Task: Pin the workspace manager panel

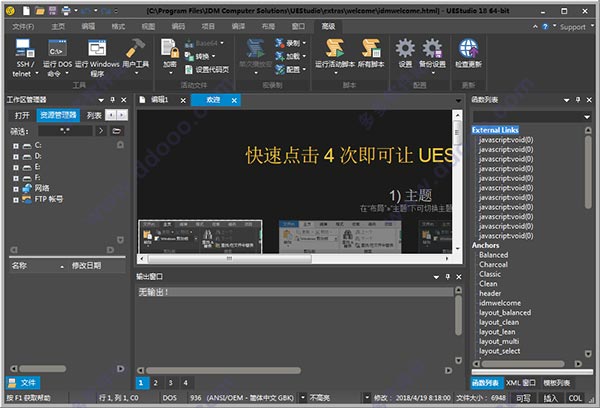Action: coord(112,100)
